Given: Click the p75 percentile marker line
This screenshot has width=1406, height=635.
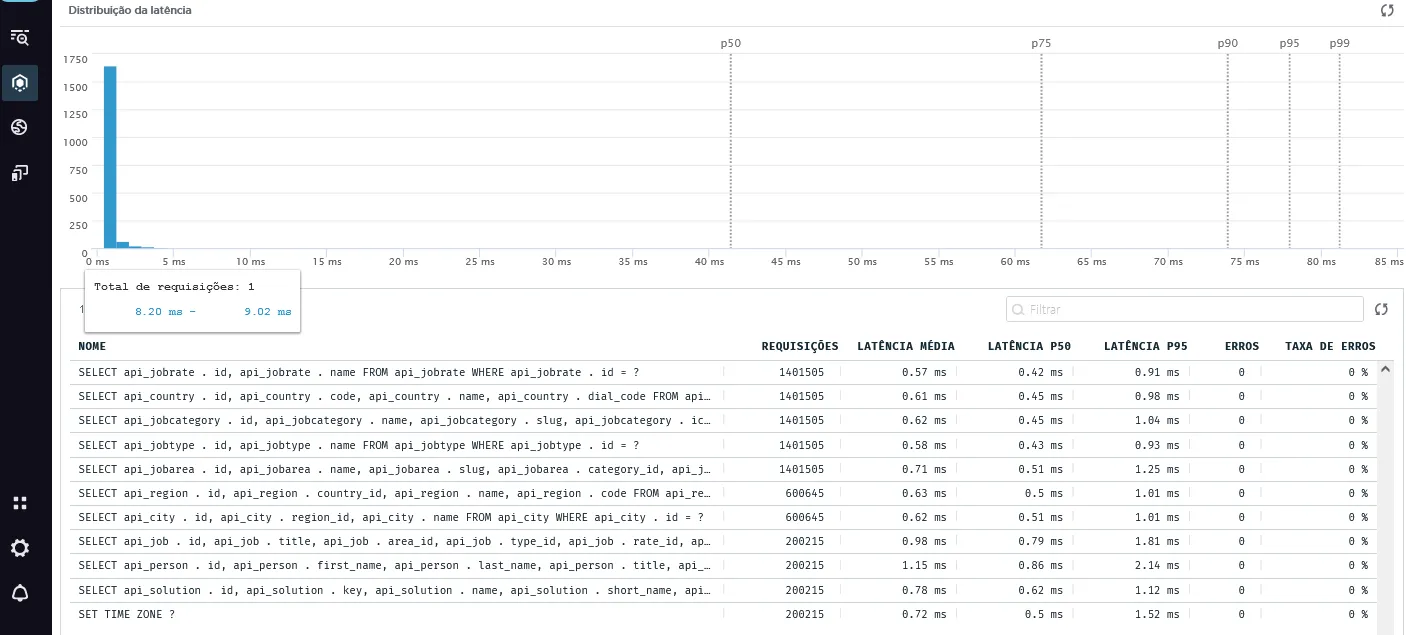Looking at the screenshot, I should (x=1041, y=150).
